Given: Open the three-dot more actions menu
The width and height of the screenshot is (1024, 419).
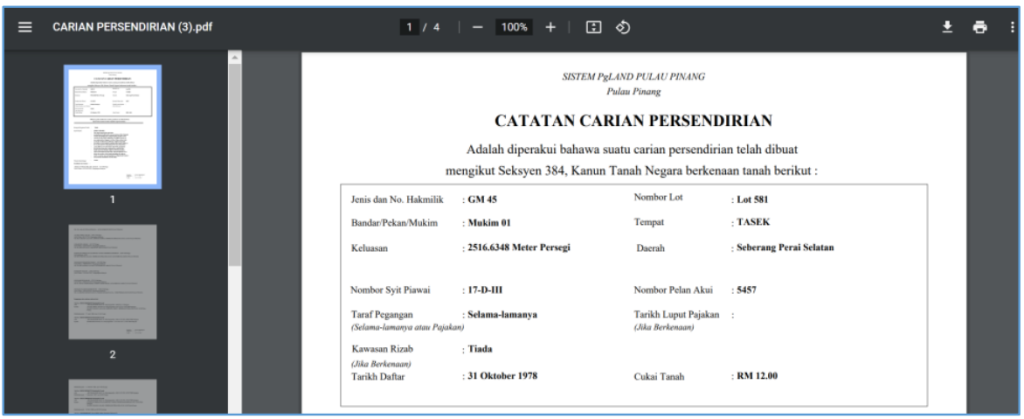Looking at the screenshot, I should point(1011,27).
